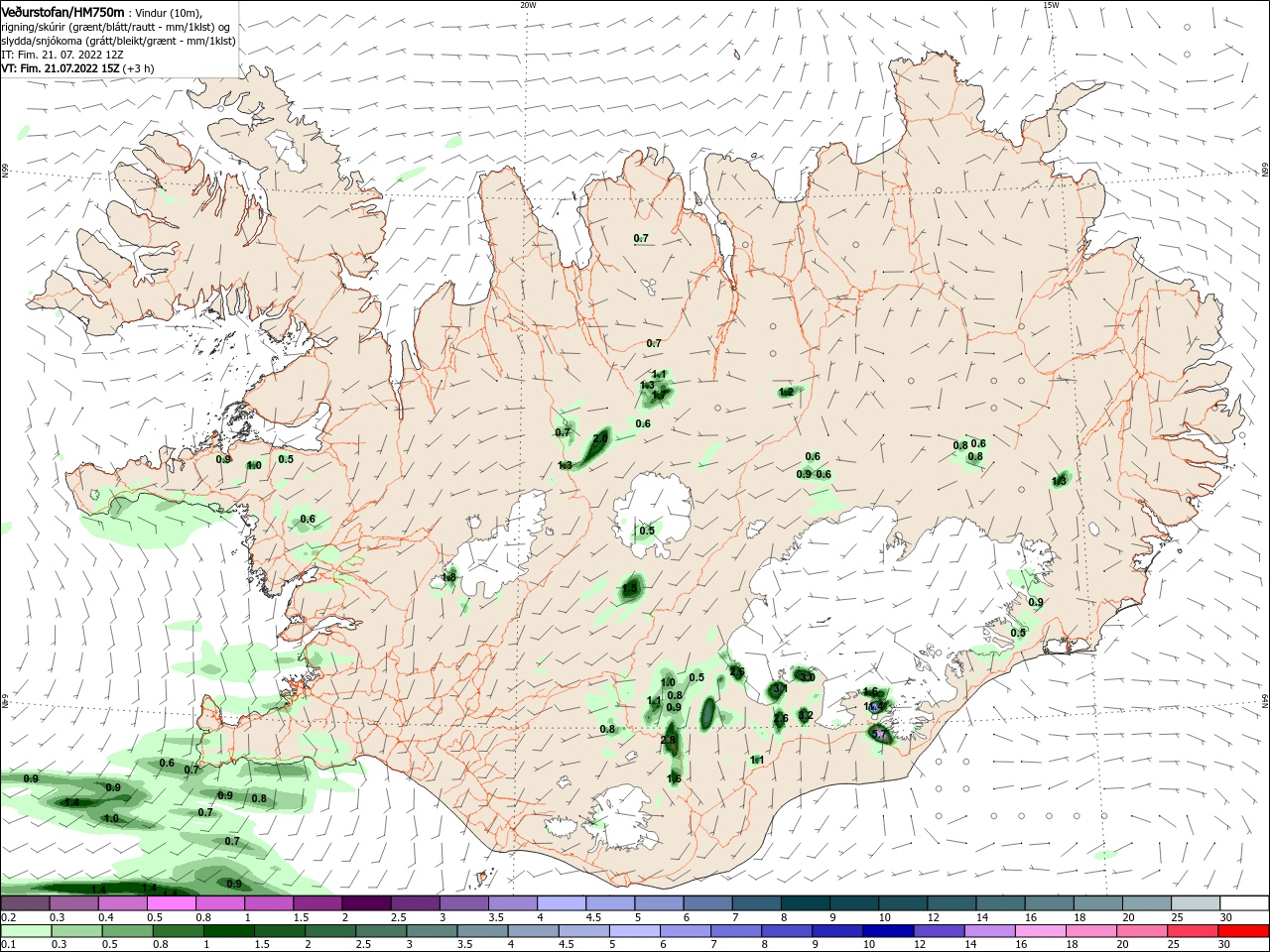Image resolution: width=1270 pixels, height=952 pixels.
Task: Click the 15W longitude label
Action: pyautogui.click(x=1051, y=5)
